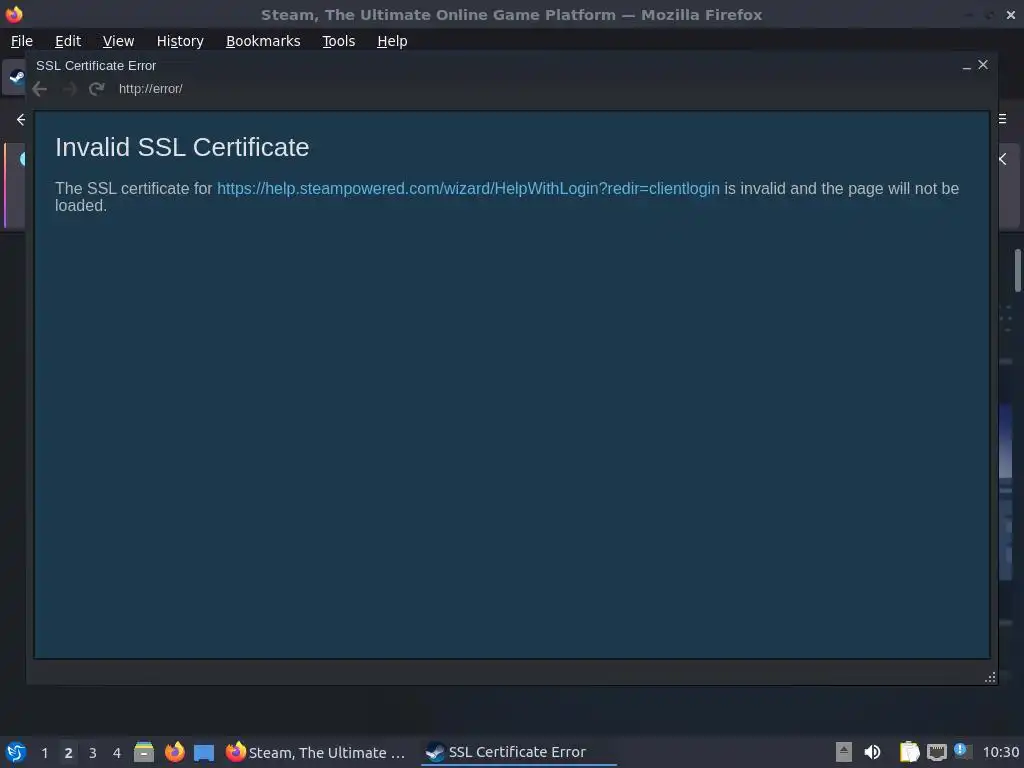Switch to Steam Firefox taskbar entry
Viewport: 1024px width, 768px height.
(316, 752)
